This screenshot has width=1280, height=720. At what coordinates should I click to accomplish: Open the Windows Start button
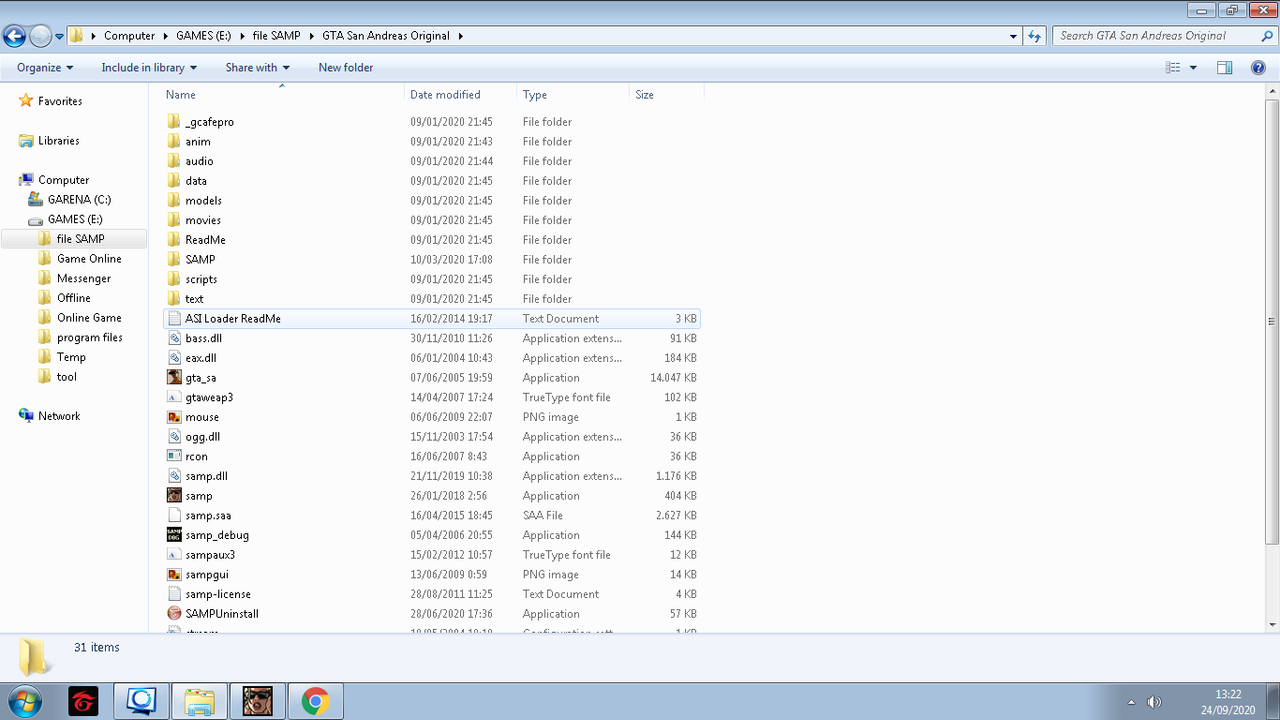click(x=23, y=701)
